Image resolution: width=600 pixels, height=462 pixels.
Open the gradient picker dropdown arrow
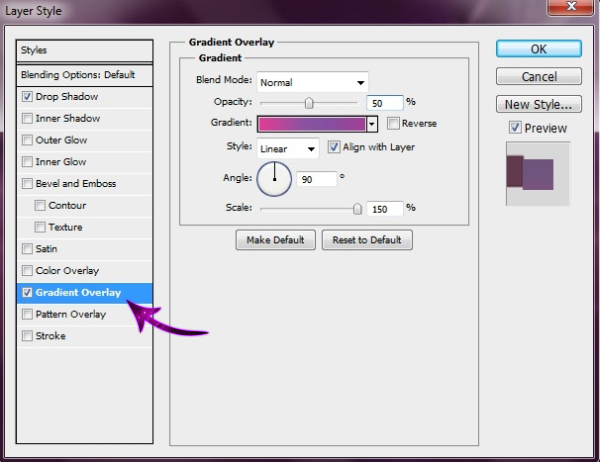[x=372, y=124]
